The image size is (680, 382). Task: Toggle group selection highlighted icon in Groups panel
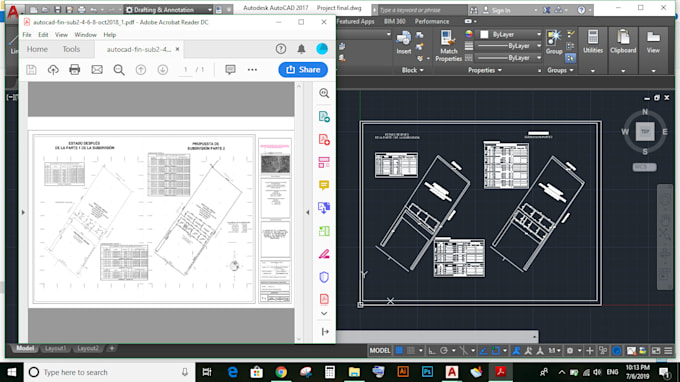pos(571,58)
